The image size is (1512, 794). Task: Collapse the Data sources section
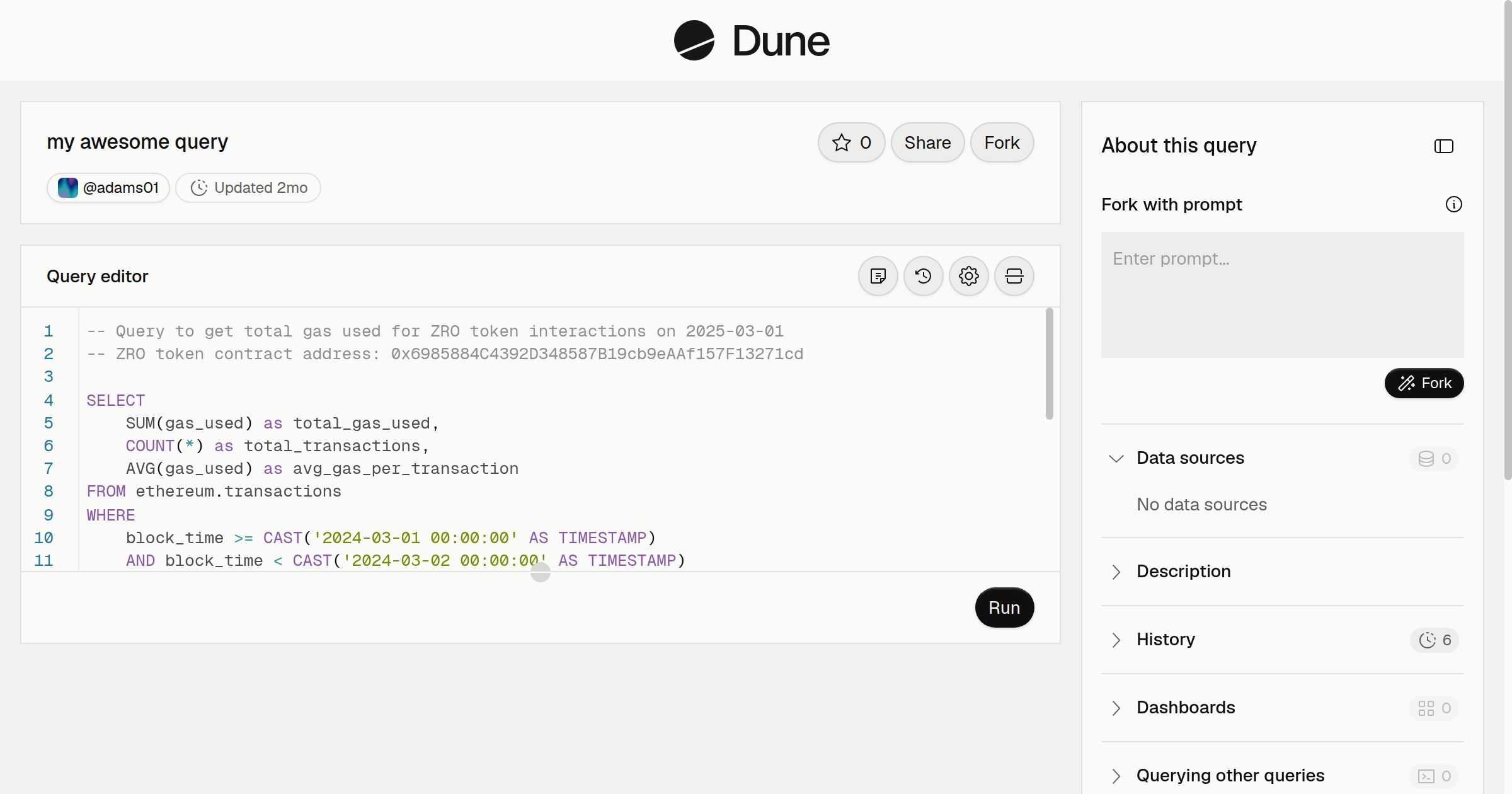click(1116, 458)
